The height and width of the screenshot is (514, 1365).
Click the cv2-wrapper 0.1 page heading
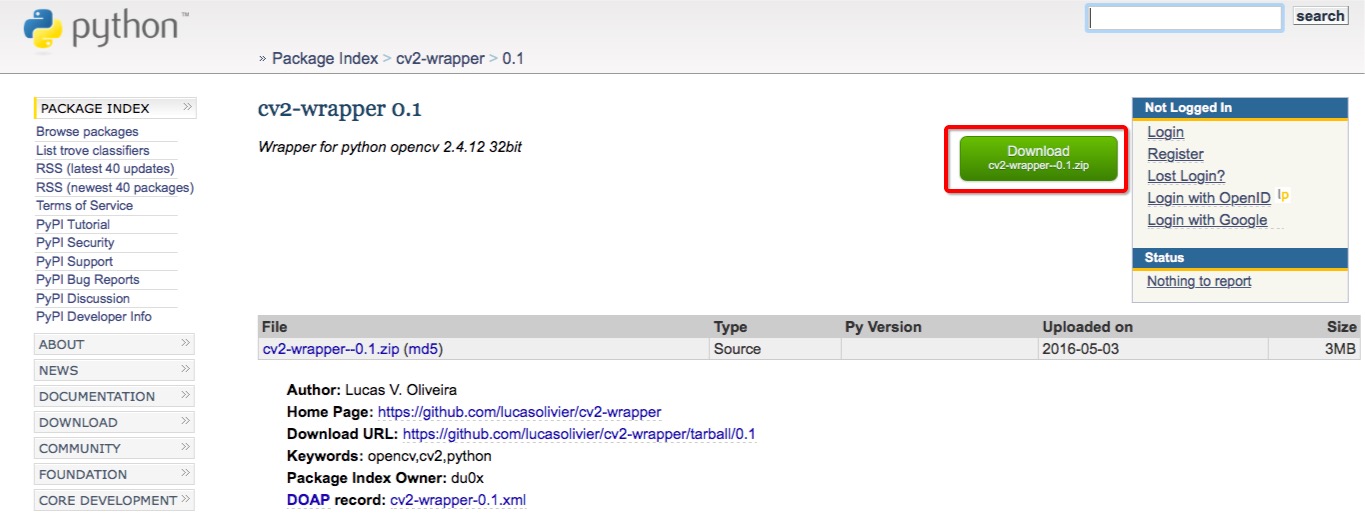(340, 109)
